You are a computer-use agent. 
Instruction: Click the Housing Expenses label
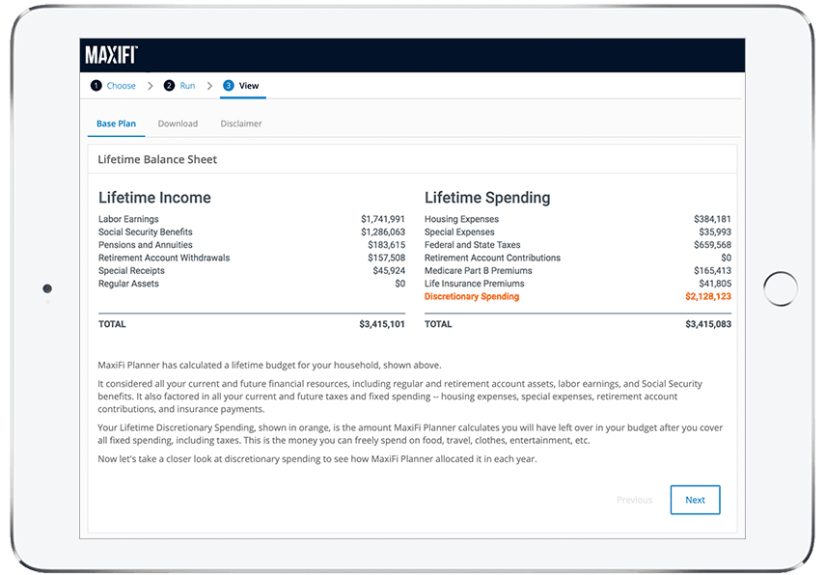pos(461,219)
